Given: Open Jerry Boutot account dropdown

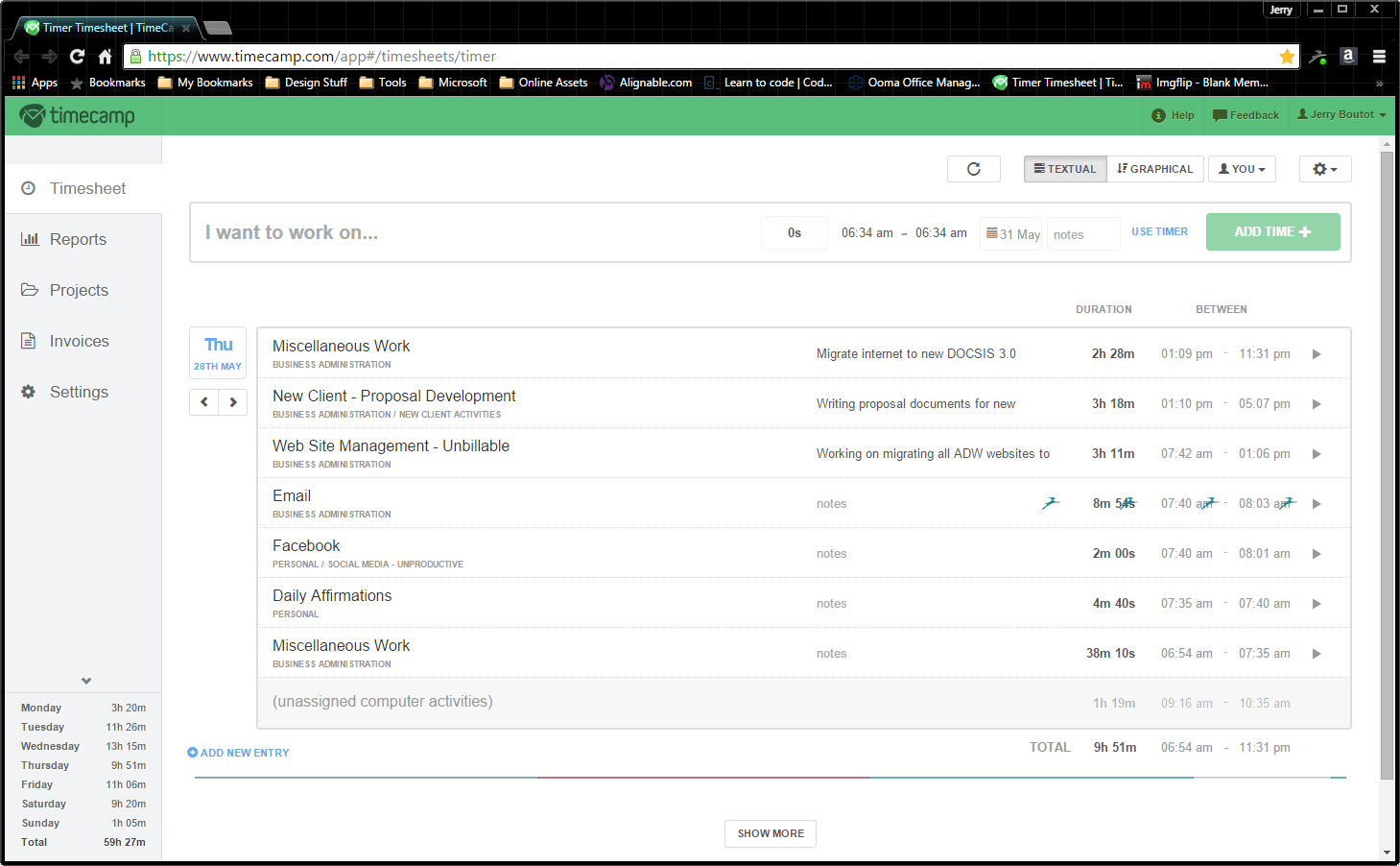Looking at the screenshot, I should (x=1341, y=114).
